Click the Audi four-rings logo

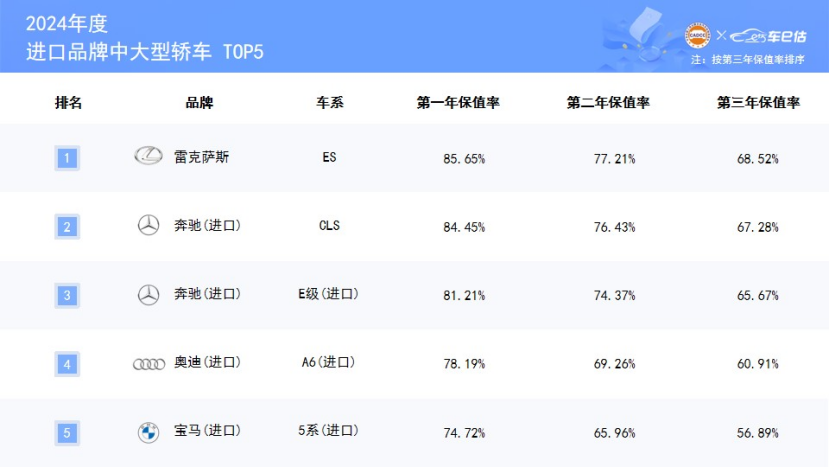[x=149, y=364]
